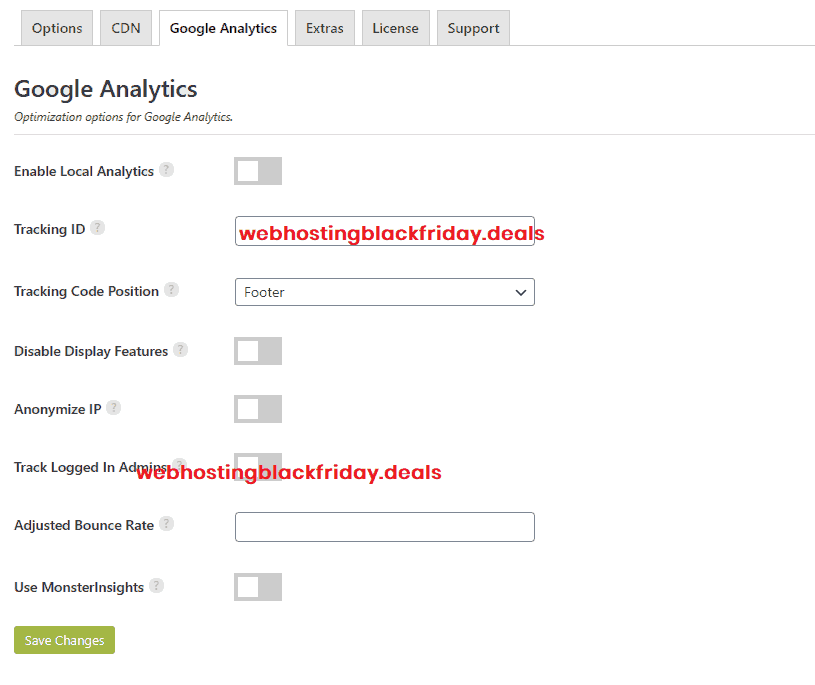Image resolution: width=815 pixels, height=685 pixels.
Task: Open the Options tab
Action: (57, 28)
